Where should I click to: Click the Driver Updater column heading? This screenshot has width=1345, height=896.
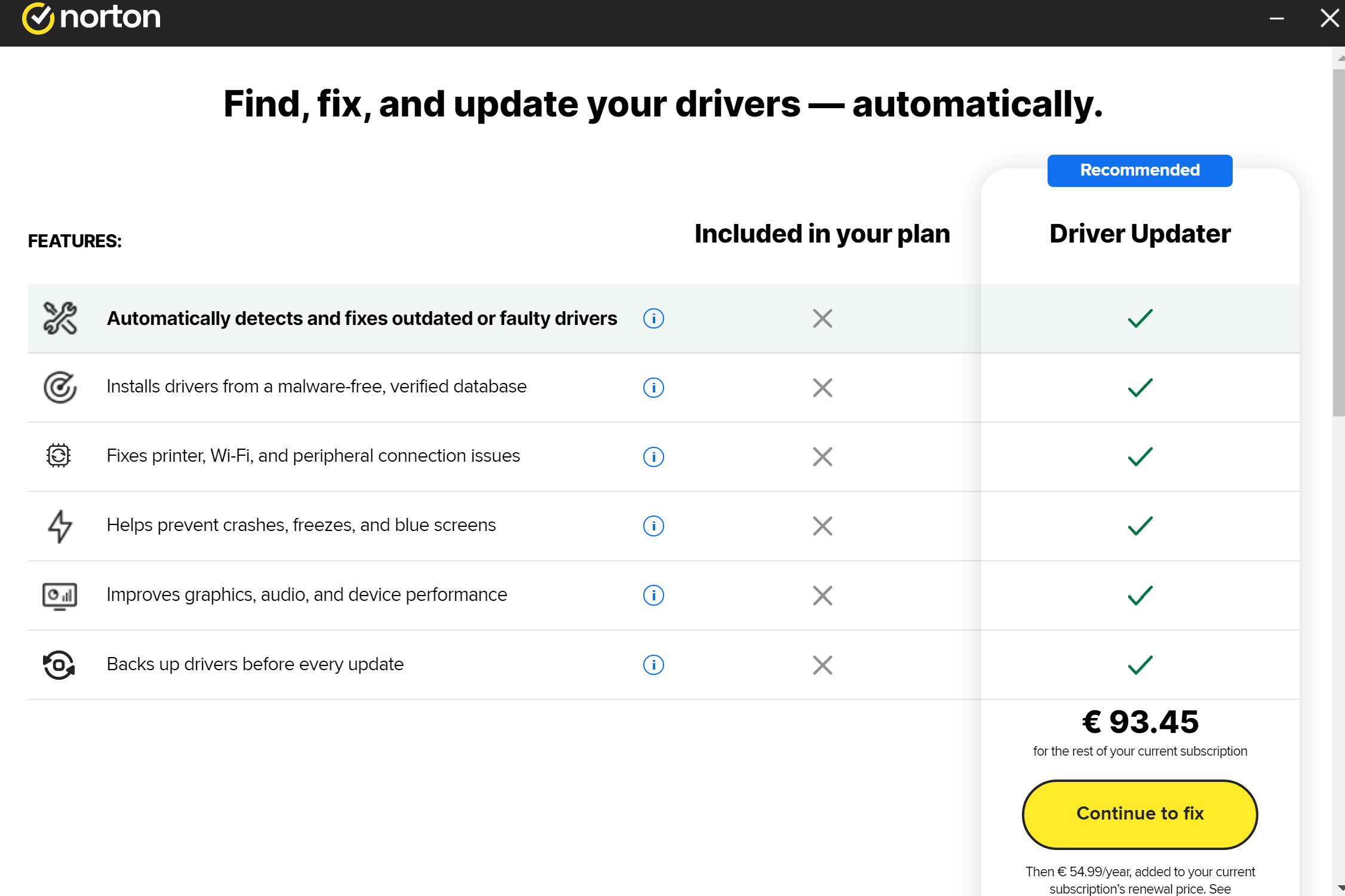click(1140, 234)
